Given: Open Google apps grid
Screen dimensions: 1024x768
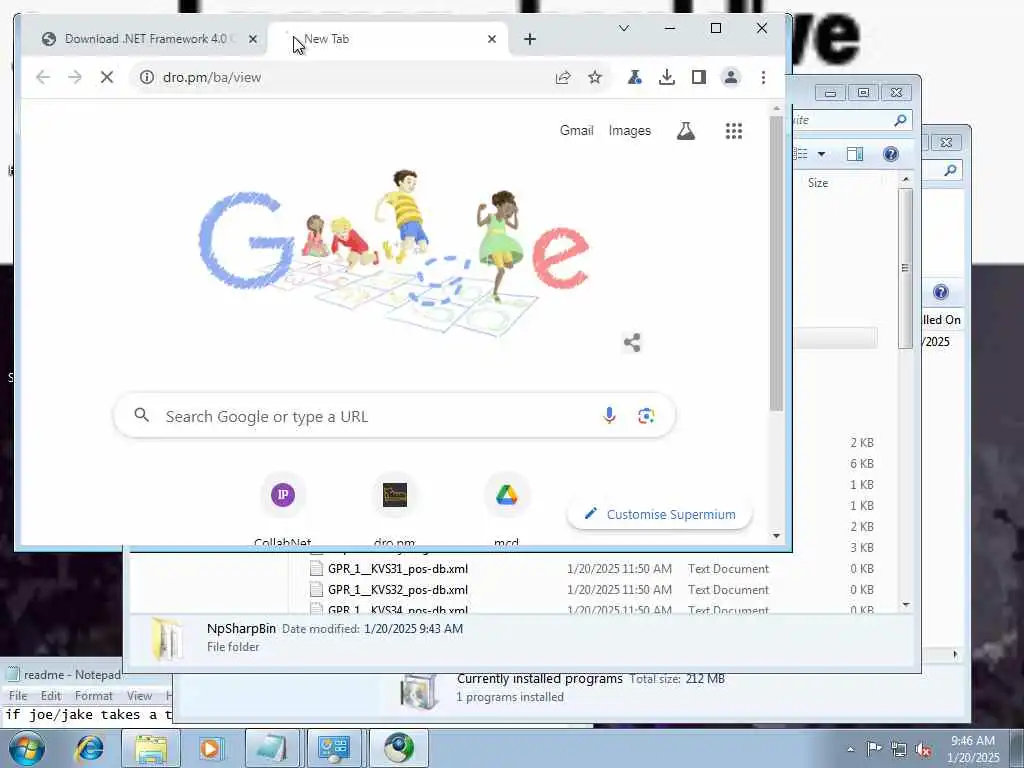Looking at the screenshot, I should click(x=734, y=131).
